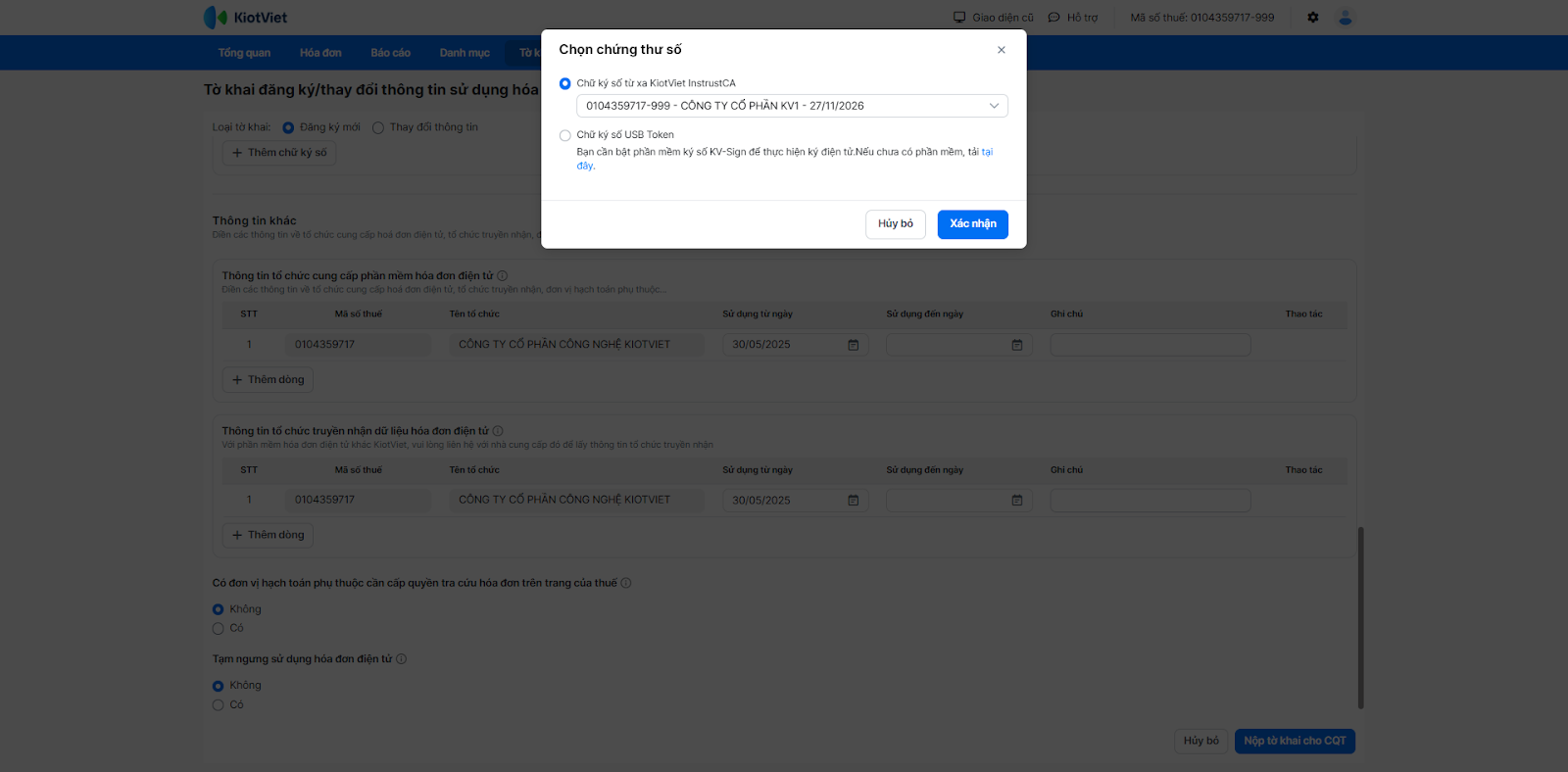
Task: Select Chữ ký số từ xa KiotViet InstrustCA
Action: tap(565, 84)
